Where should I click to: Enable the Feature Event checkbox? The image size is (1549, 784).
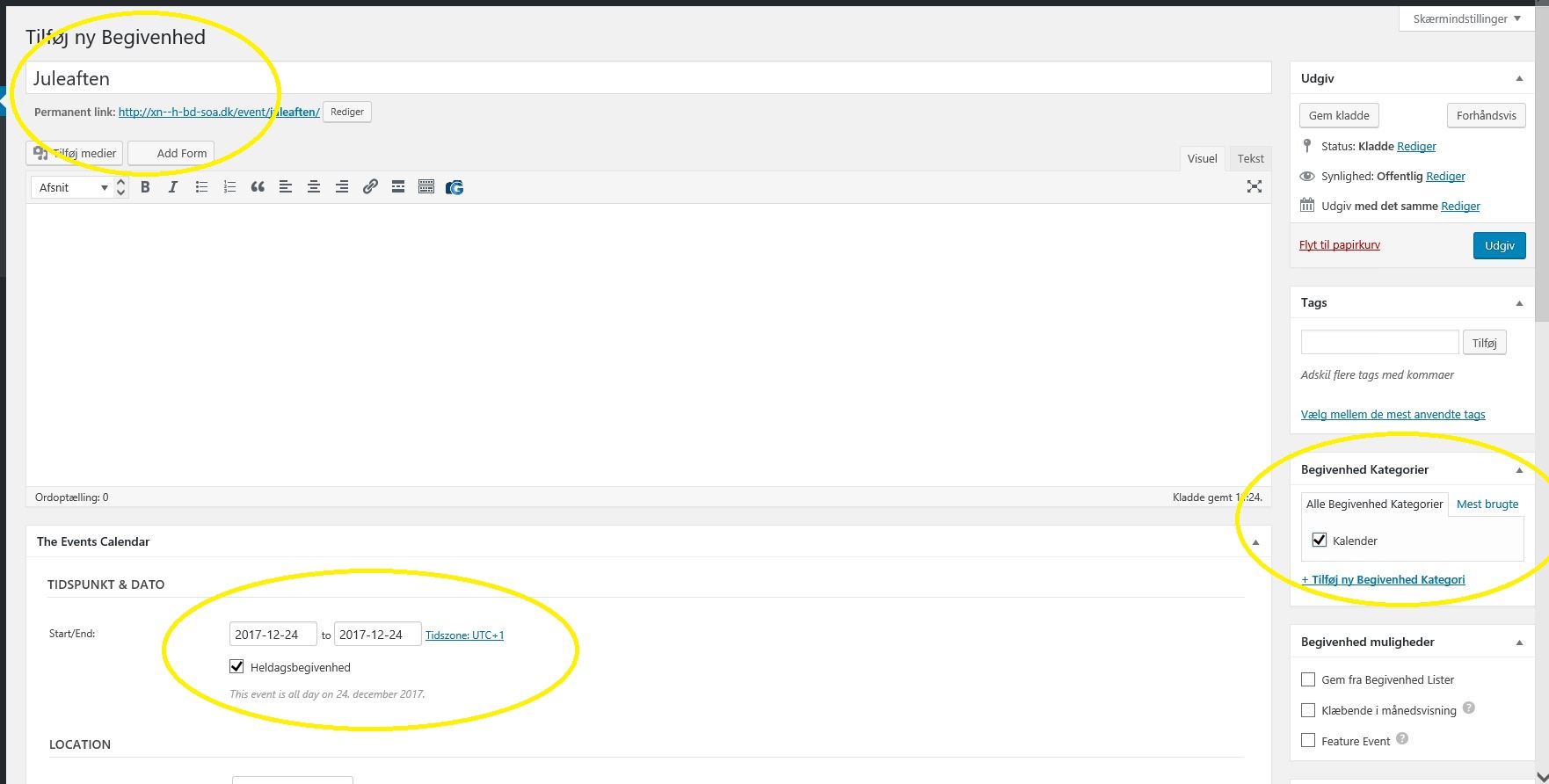tap(1308, 740)
